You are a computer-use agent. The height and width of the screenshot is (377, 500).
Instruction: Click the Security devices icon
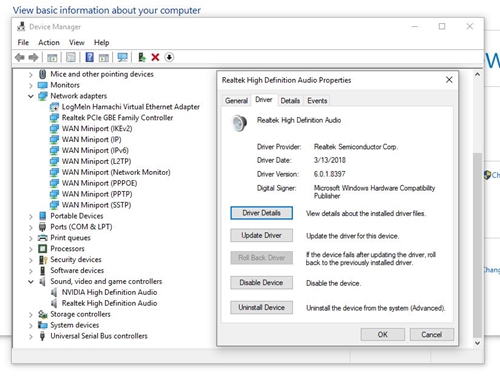coord(43,260)
